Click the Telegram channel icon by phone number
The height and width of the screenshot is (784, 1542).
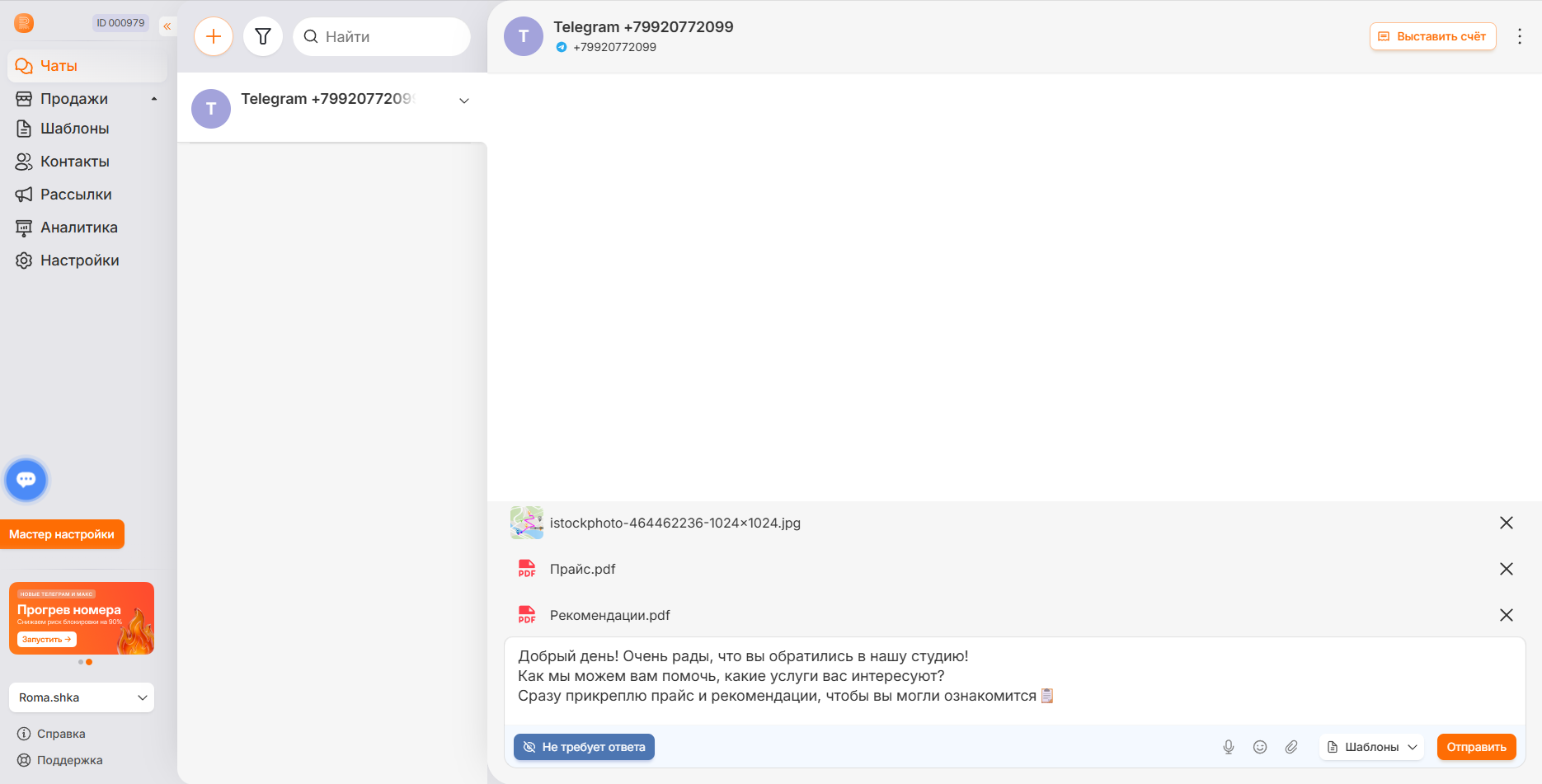[x=562, y=47]
